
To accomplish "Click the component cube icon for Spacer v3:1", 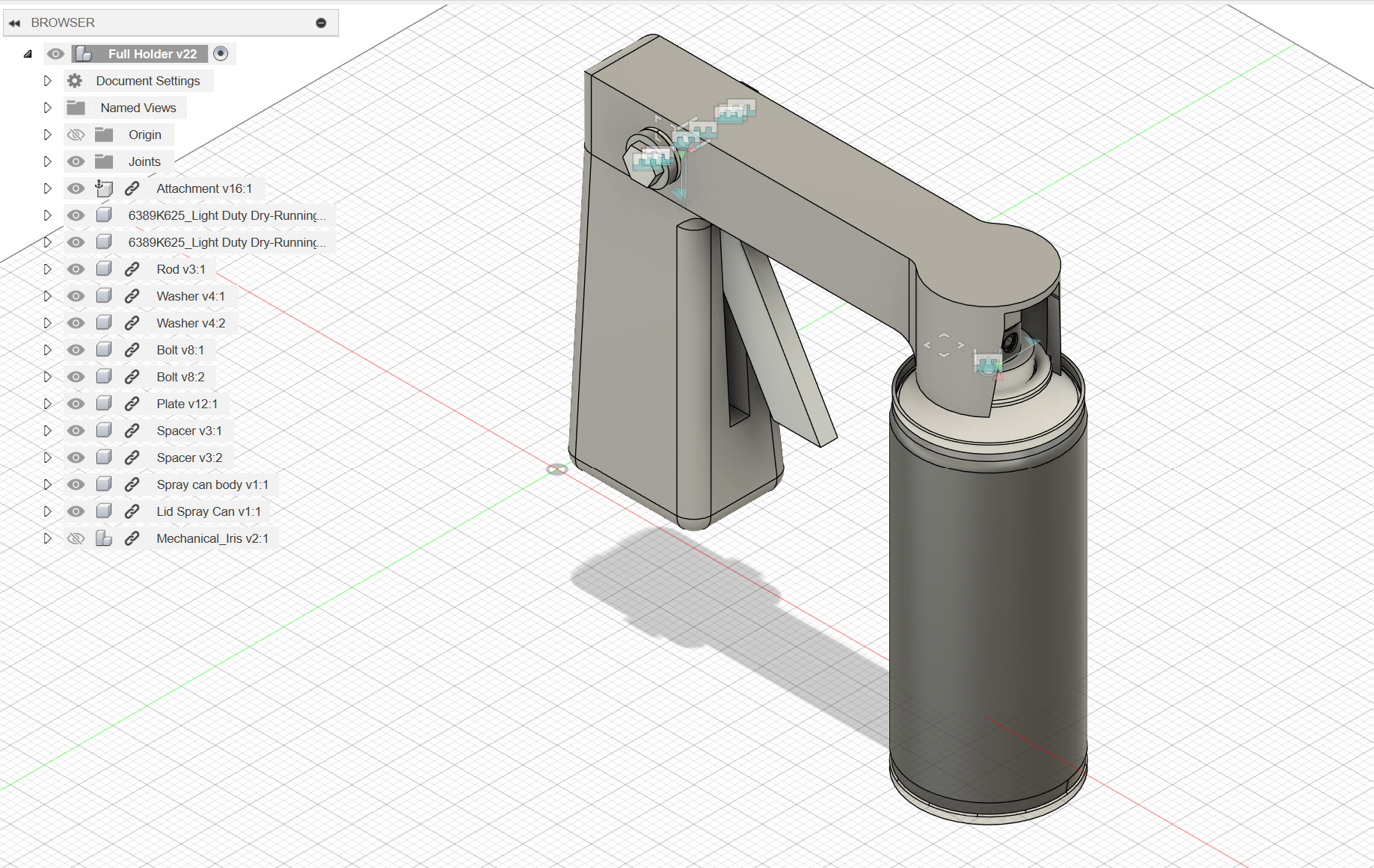I will pos(104,431).
